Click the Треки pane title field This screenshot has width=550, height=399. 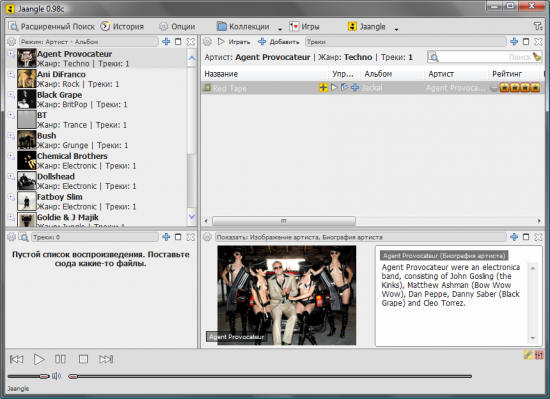[406, 42]
